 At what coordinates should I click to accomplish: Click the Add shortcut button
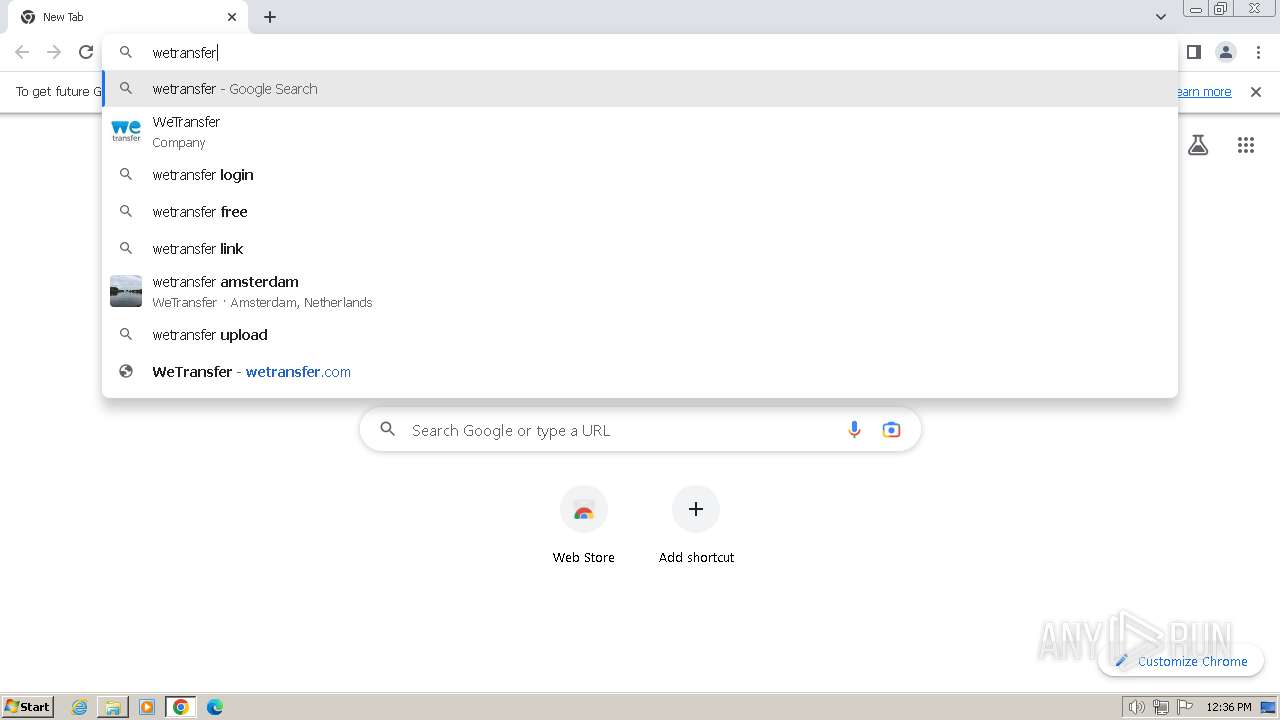pos(696,525)
